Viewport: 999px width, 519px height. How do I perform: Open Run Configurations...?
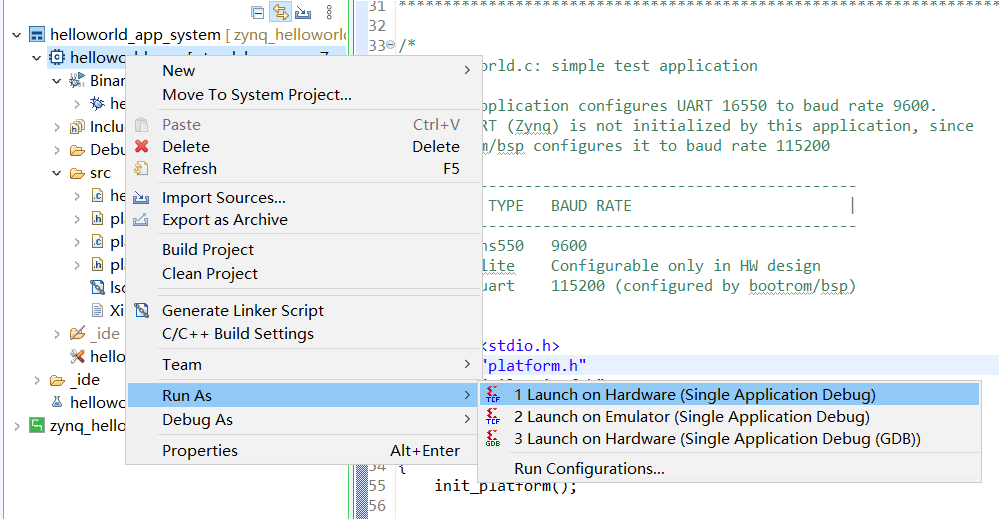point(729,469)
